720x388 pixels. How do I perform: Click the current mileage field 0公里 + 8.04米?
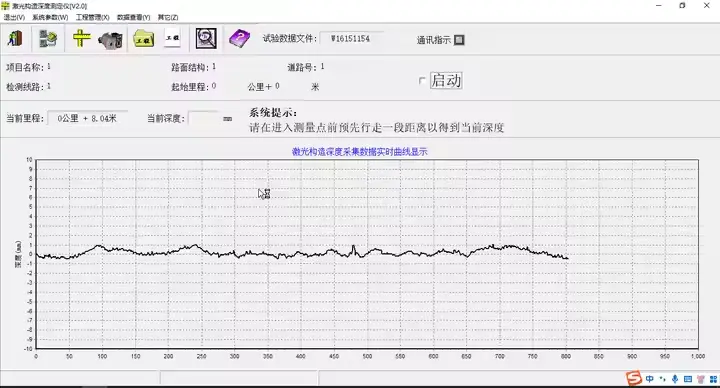pyautogui.click(x=87, y=118)
